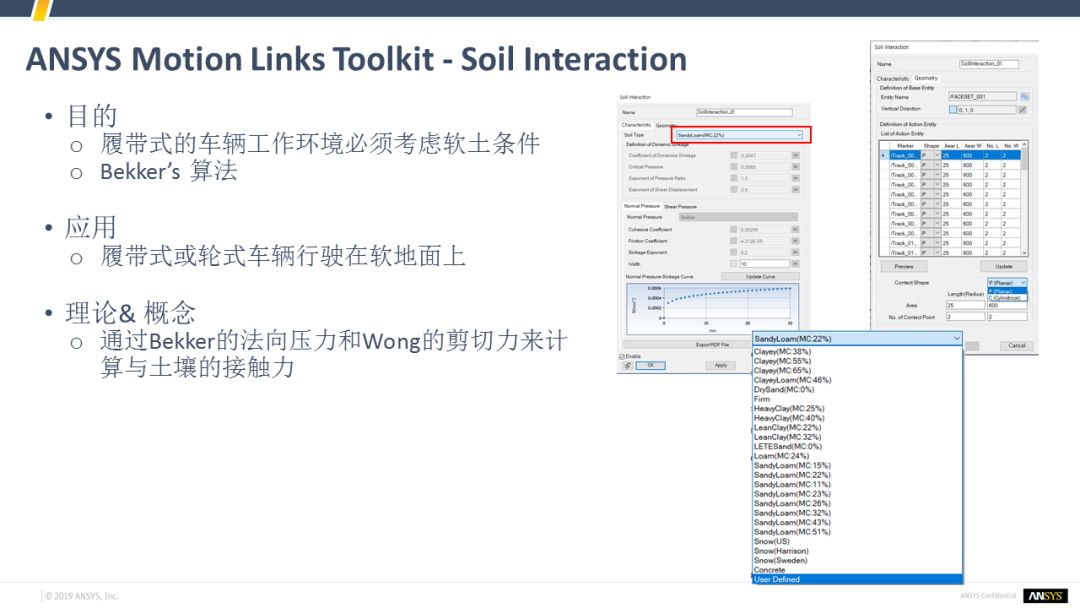
Task: Click Pv icon beside Cohesive Coefficient
Action: [795, 230]
